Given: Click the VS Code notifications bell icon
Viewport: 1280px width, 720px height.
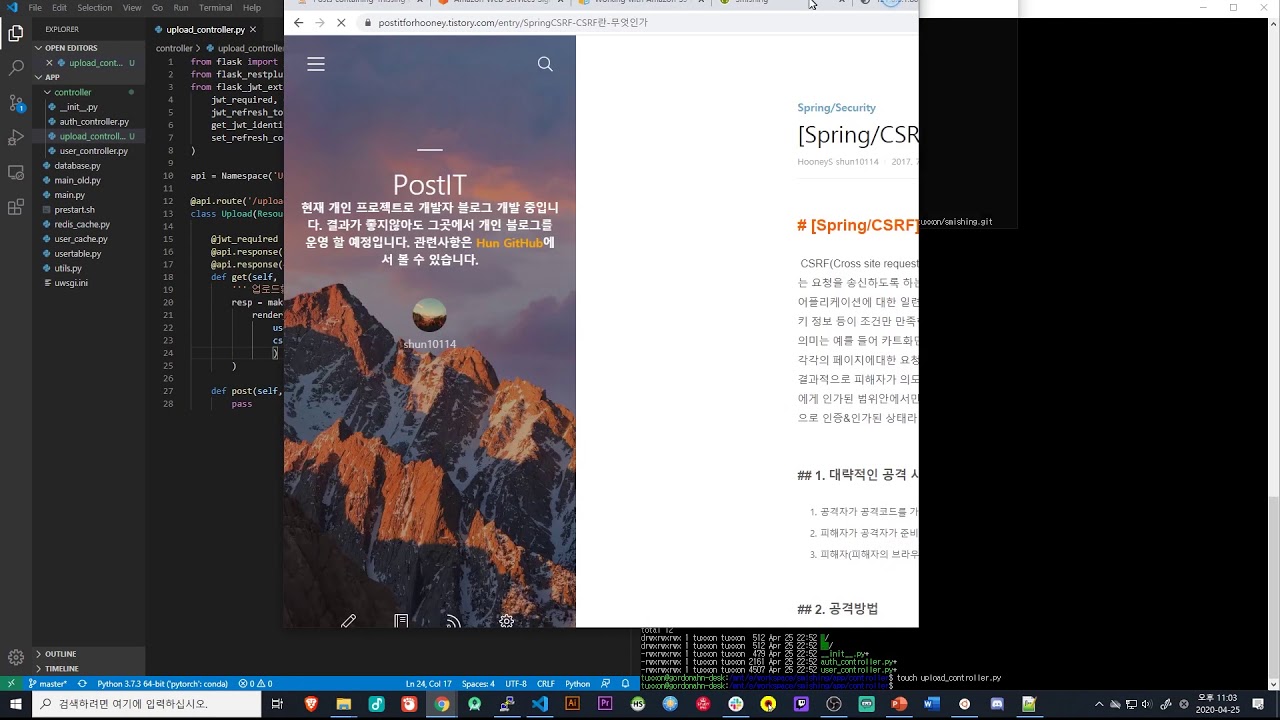Looking at the screenshot, I should 625,684.
